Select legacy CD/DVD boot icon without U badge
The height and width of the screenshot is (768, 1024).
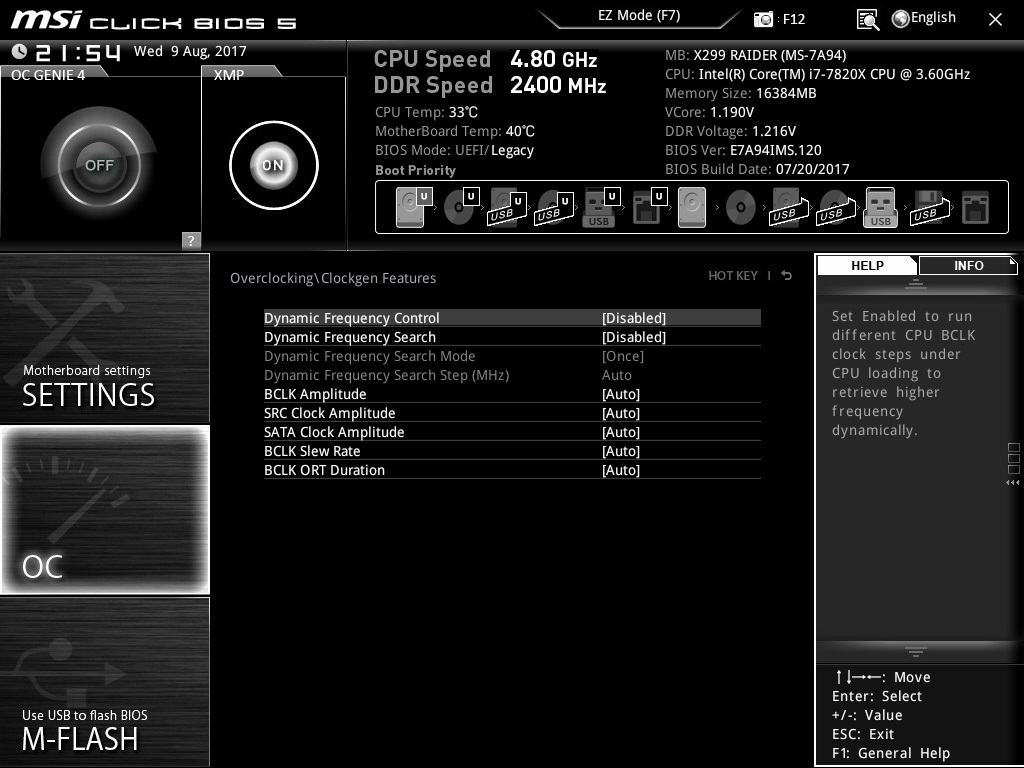tap(741, 208)
